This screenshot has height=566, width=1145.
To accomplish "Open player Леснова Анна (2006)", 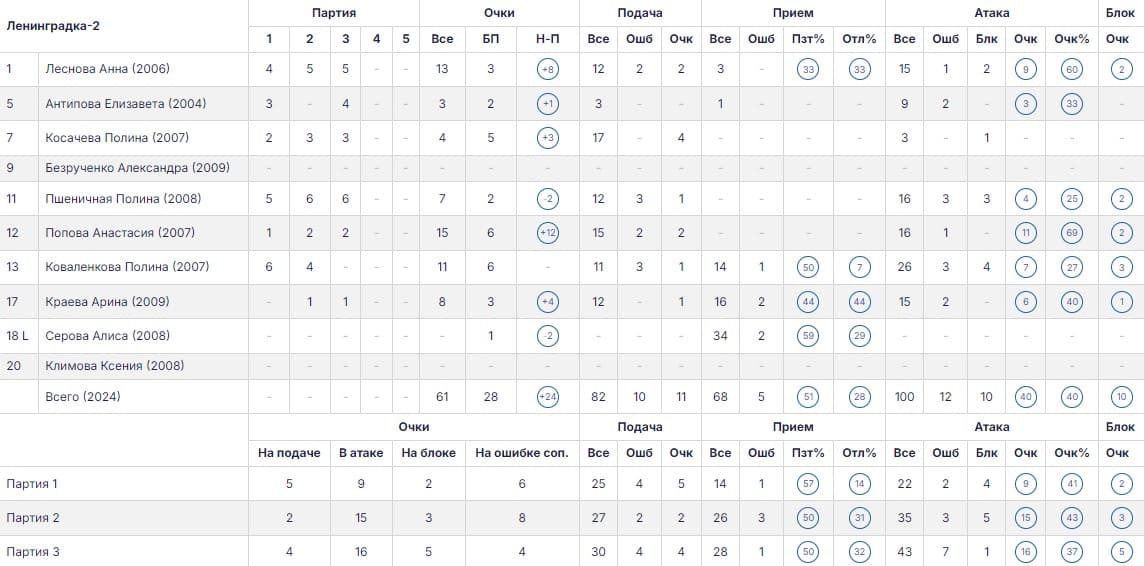I will pyautogui.click(x=107, y=69).
